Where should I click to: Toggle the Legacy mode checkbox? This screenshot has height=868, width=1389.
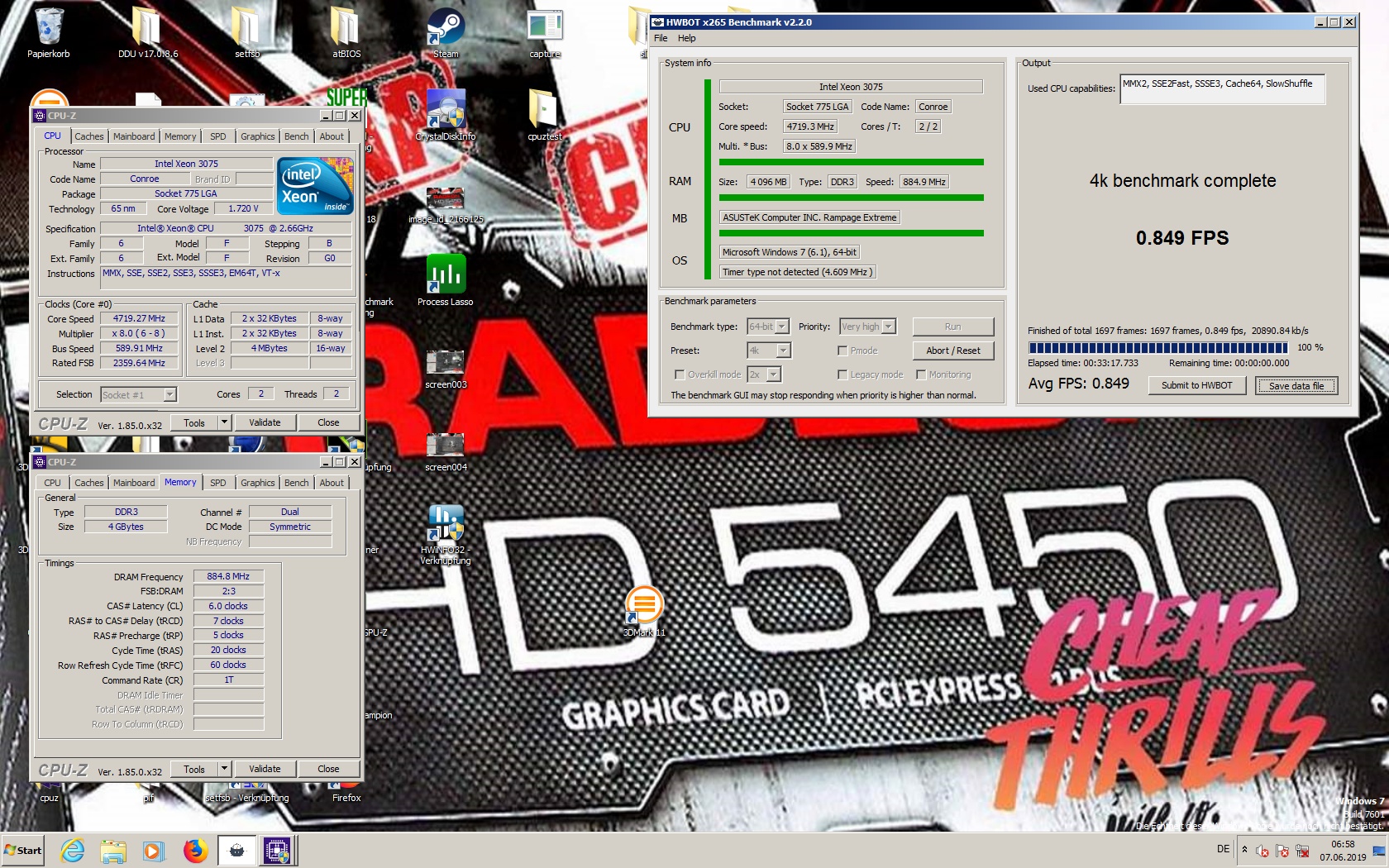coord(842,374)
